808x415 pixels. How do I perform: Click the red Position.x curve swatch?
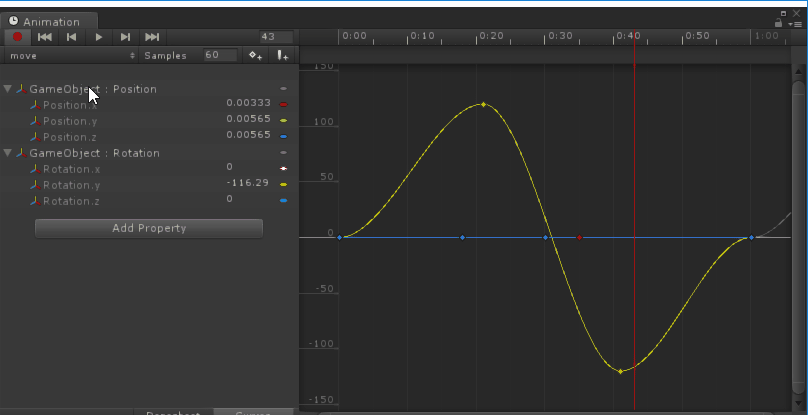point(283,105)
